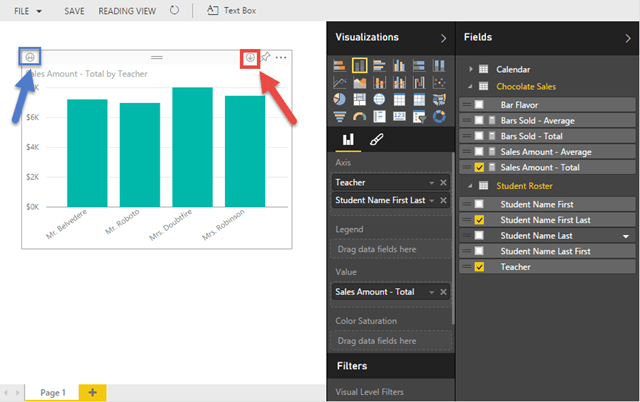Click the drill down icon on chart
The width and height of the screenshot is (640, 402).
[250, 58]
